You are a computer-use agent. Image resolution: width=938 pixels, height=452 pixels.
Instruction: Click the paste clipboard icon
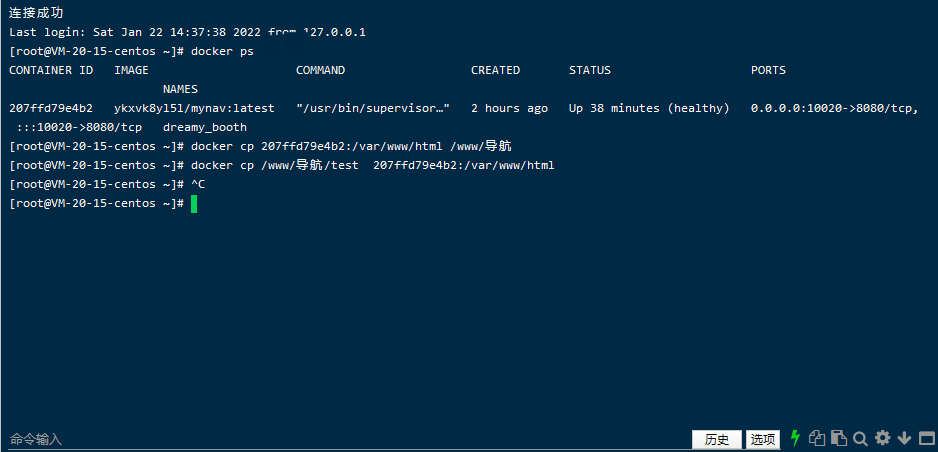pos(840,438)
